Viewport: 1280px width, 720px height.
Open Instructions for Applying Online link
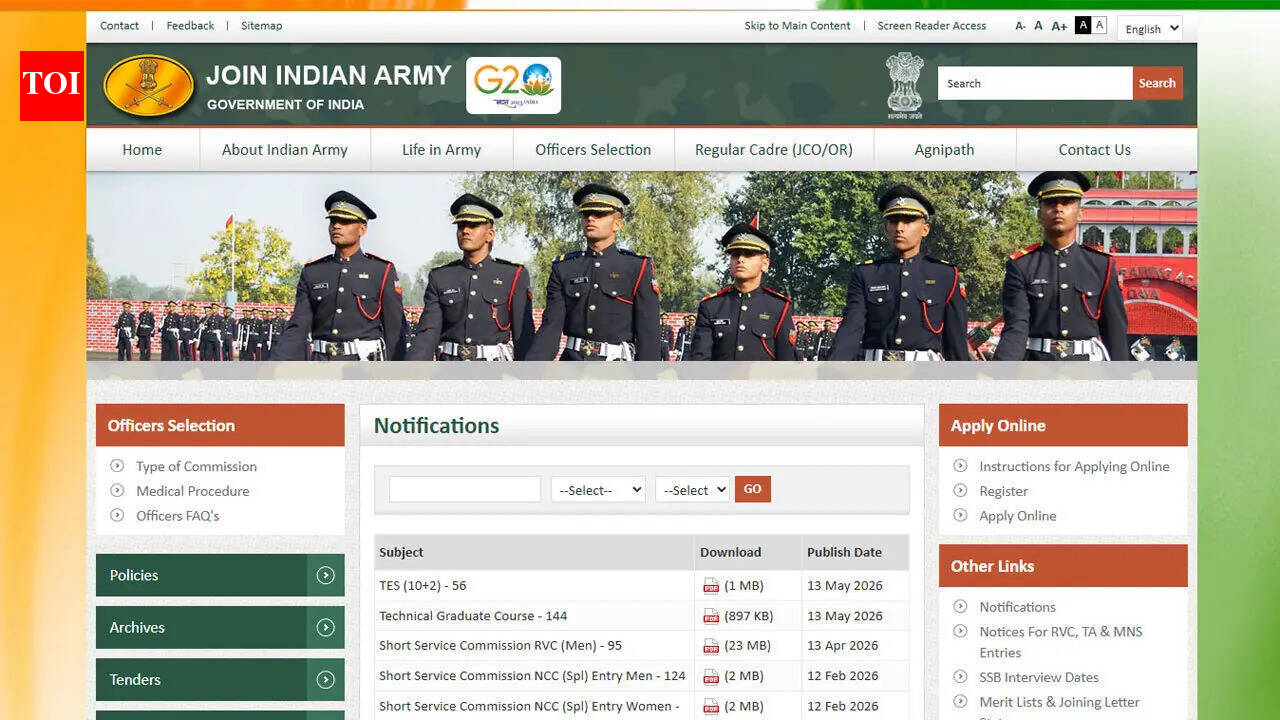point(1074,466)
